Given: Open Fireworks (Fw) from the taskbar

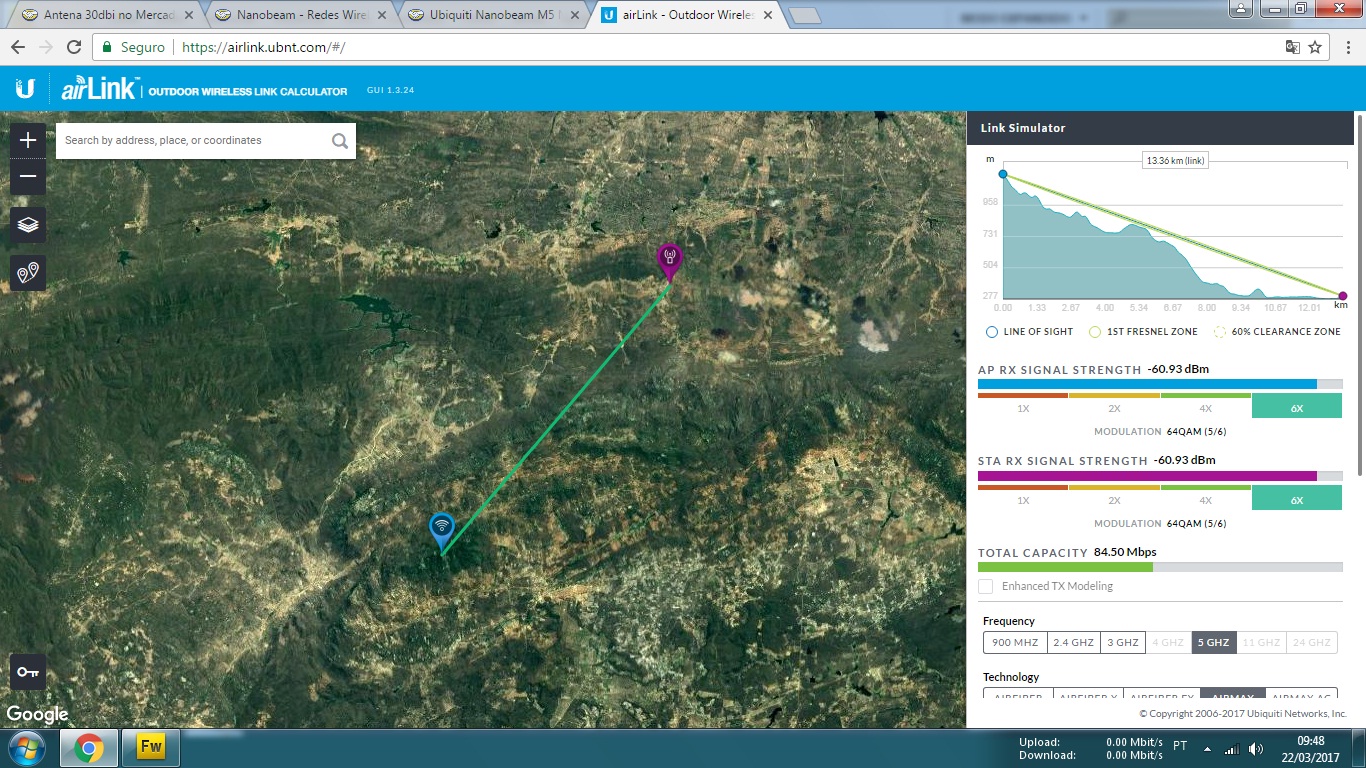Looking at the screenshot, I should [151, 748].
